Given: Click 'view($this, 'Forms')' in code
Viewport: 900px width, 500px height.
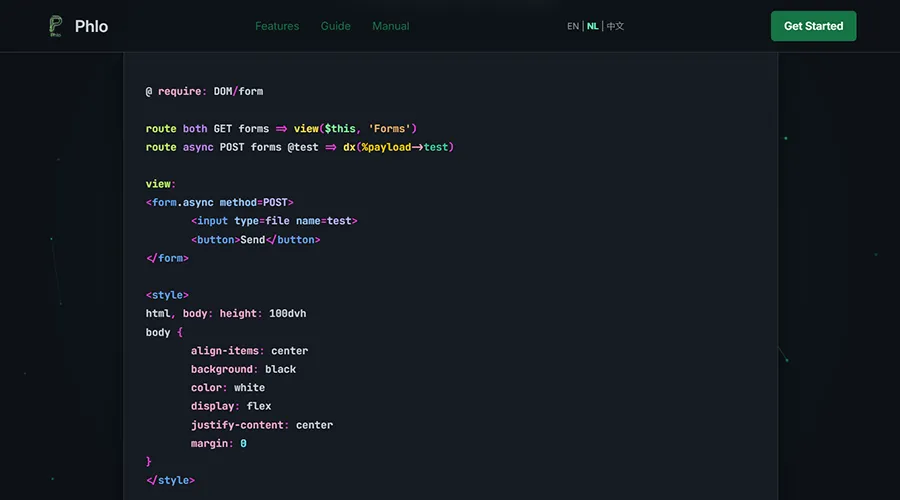Looking at the screenshot, I should [x=355, y=129].
